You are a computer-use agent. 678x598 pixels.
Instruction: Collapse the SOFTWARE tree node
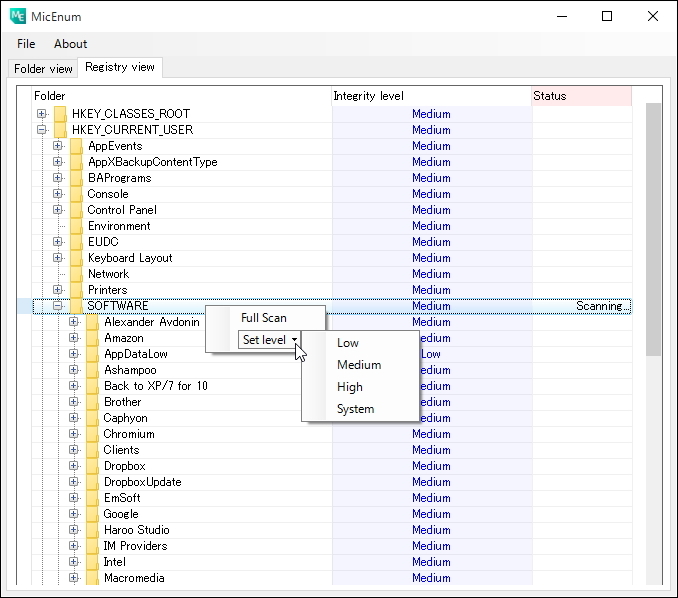click(58, 306)
